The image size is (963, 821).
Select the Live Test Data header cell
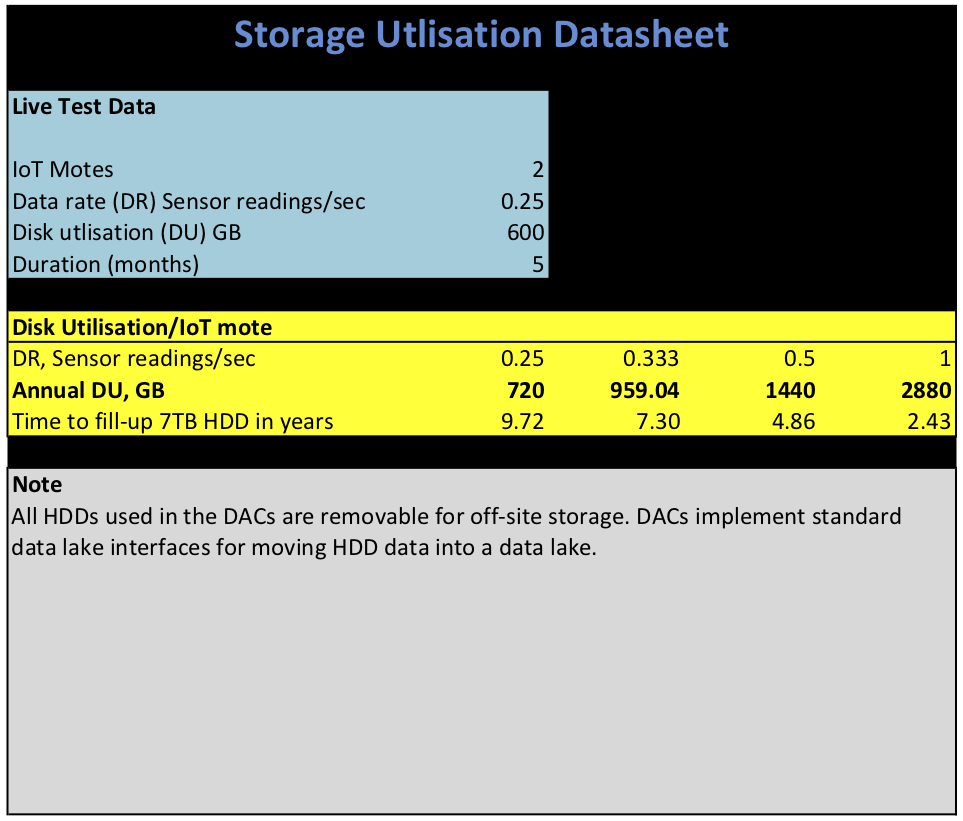(84, 107)
